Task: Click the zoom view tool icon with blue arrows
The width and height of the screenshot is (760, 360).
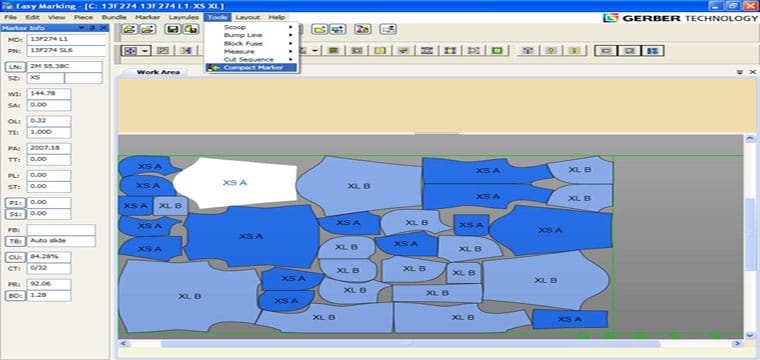Action: coord(131,50)
